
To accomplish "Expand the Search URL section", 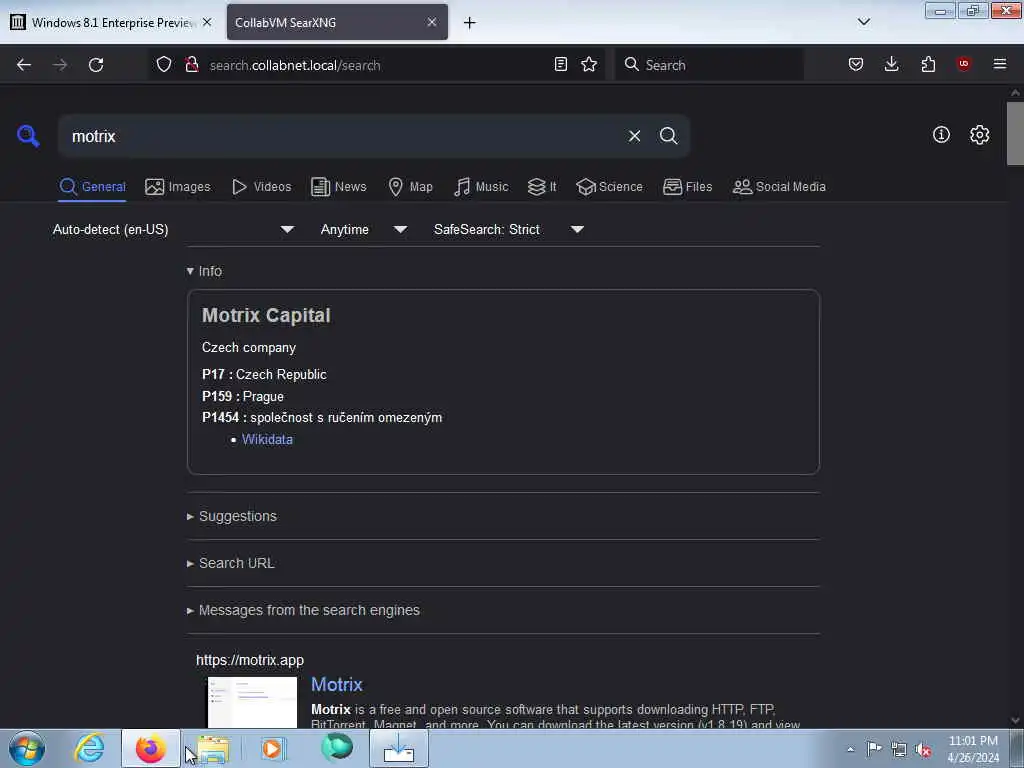I will coord(231,563).
